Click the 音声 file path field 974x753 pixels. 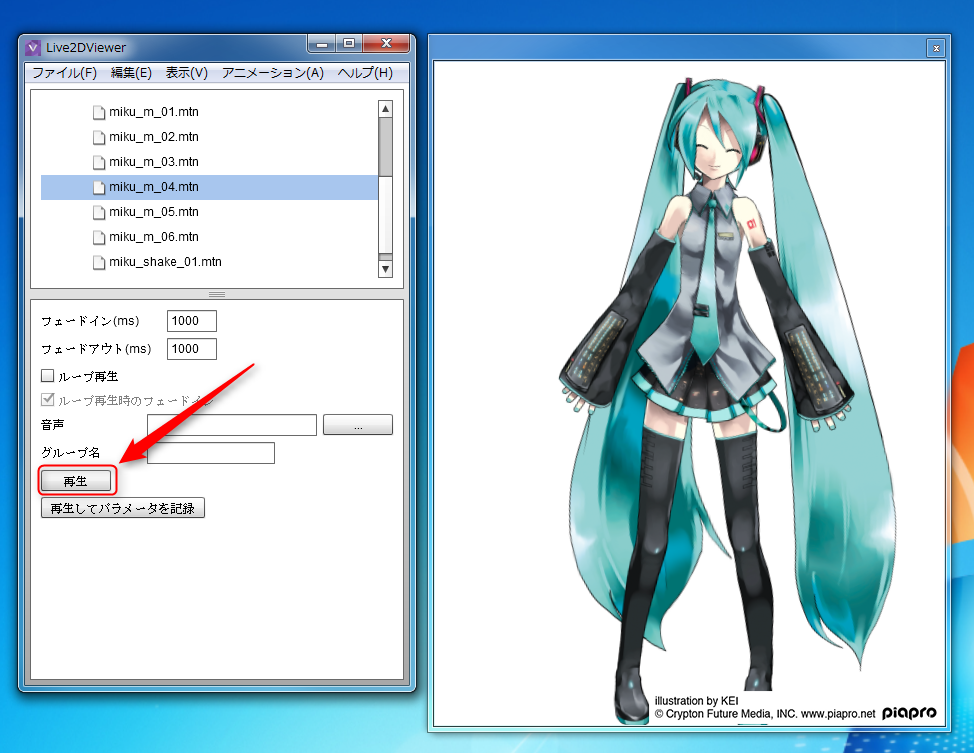(232, 425)
